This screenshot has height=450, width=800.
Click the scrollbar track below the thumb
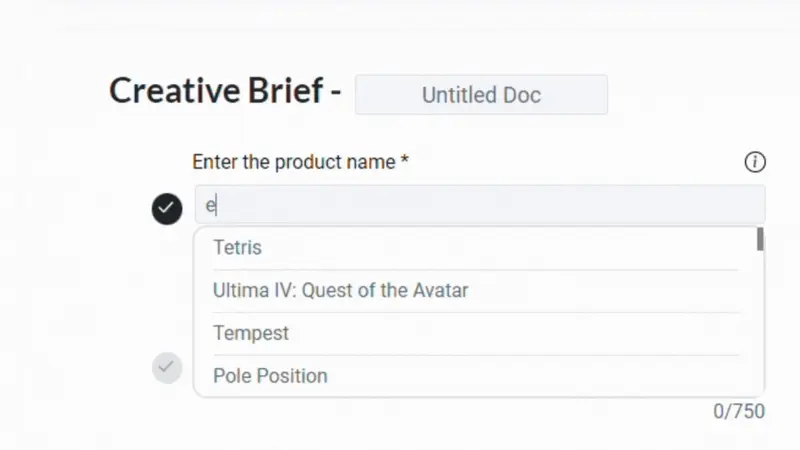[x=760, y=320]
